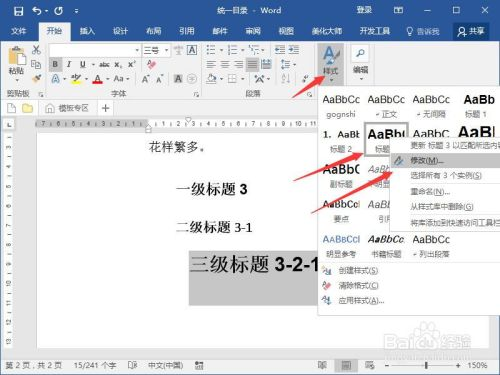Click the bullets list icon
This screenshot has width=500, height=375.
tap(211, 50)
